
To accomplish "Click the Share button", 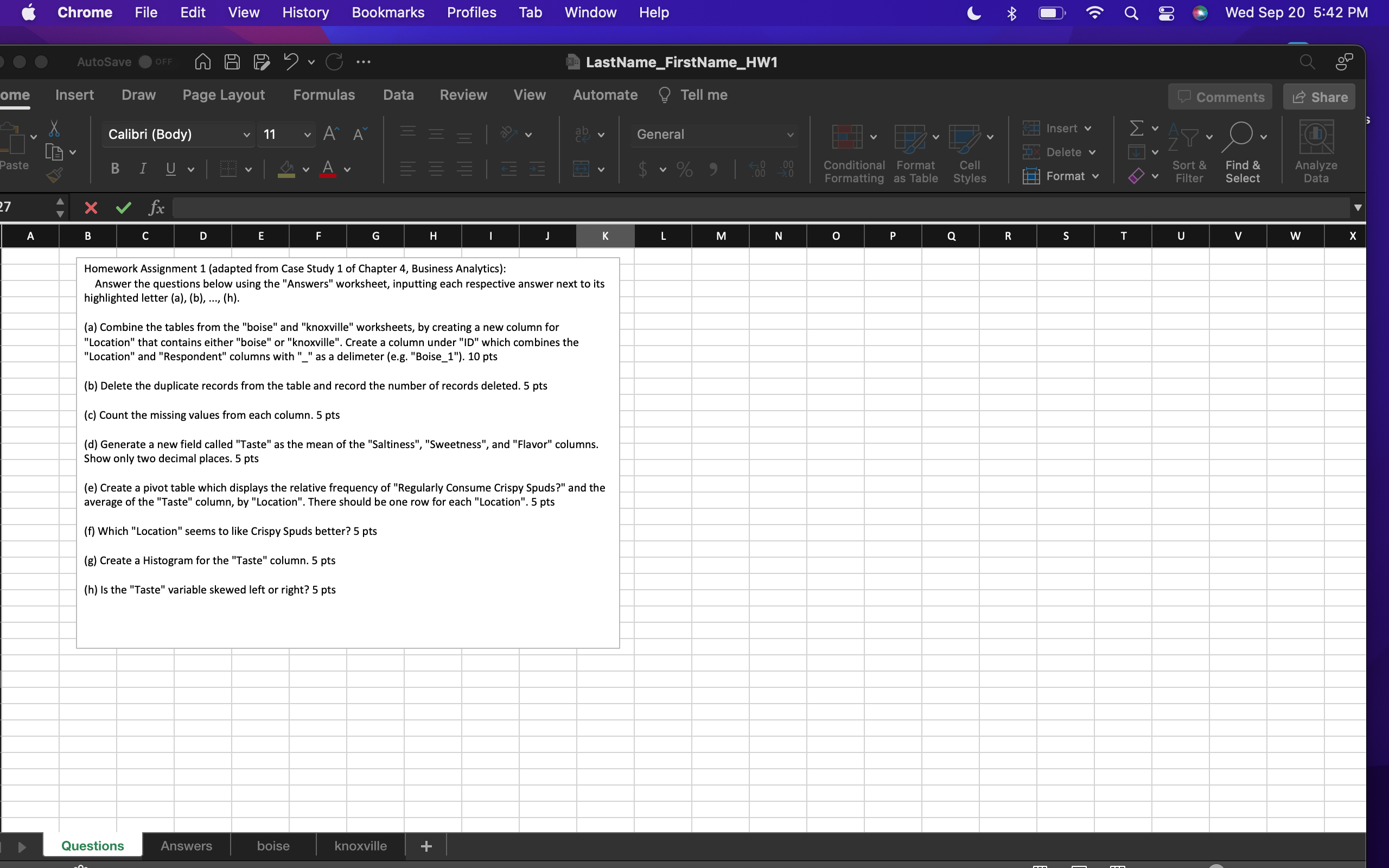I will click(1320, 97).
